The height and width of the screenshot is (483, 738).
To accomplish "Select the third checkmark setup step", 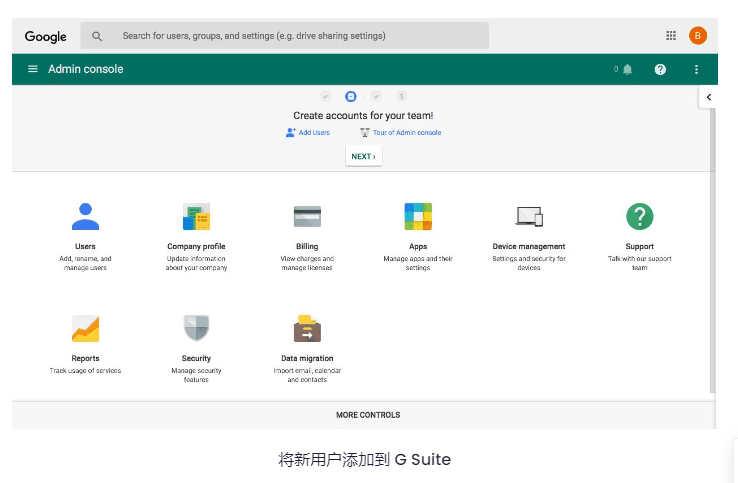I will [376, 97].
